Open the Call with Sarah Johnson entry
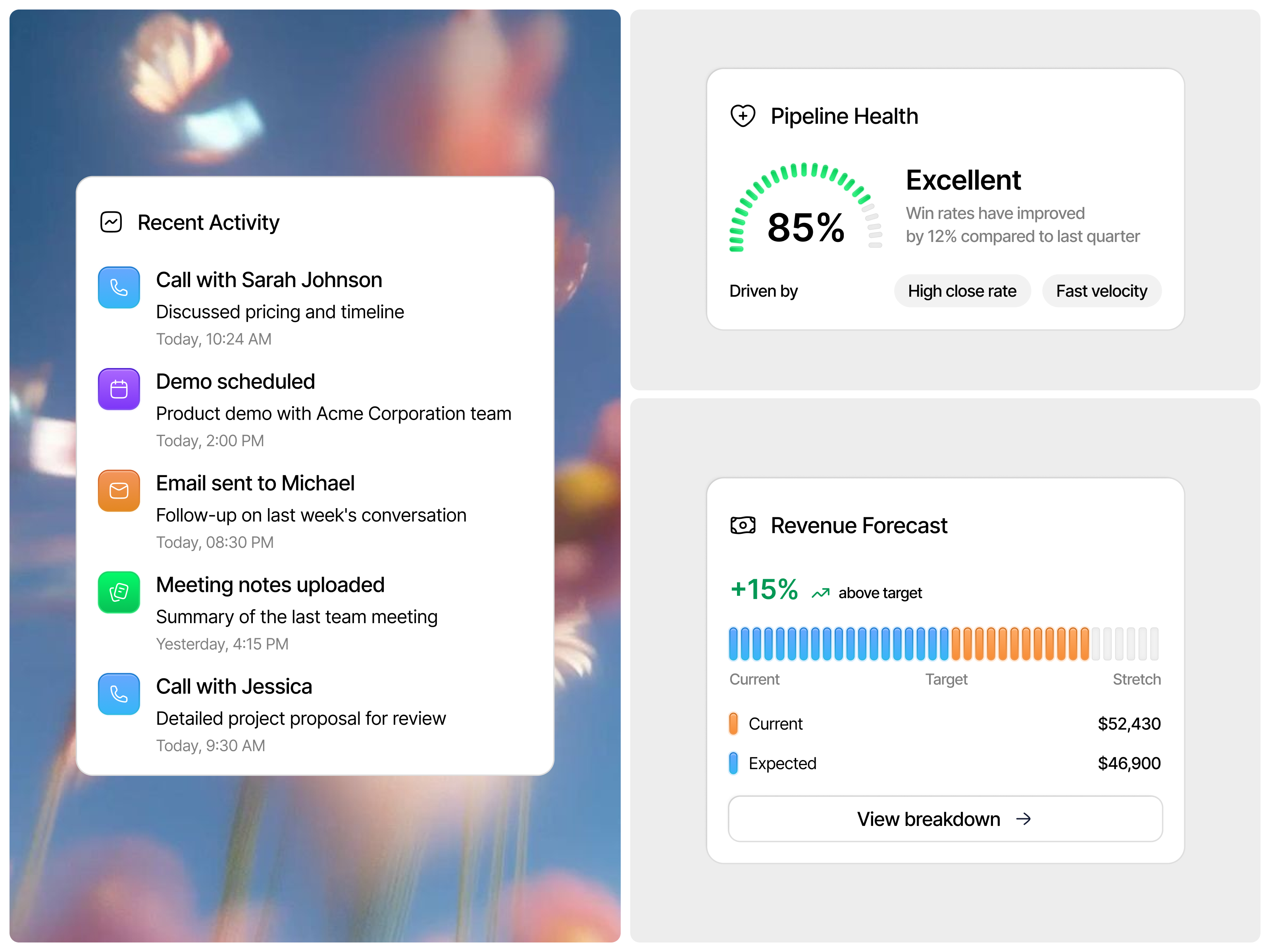This screenshot has width=1270, height=952. [269, 280]
